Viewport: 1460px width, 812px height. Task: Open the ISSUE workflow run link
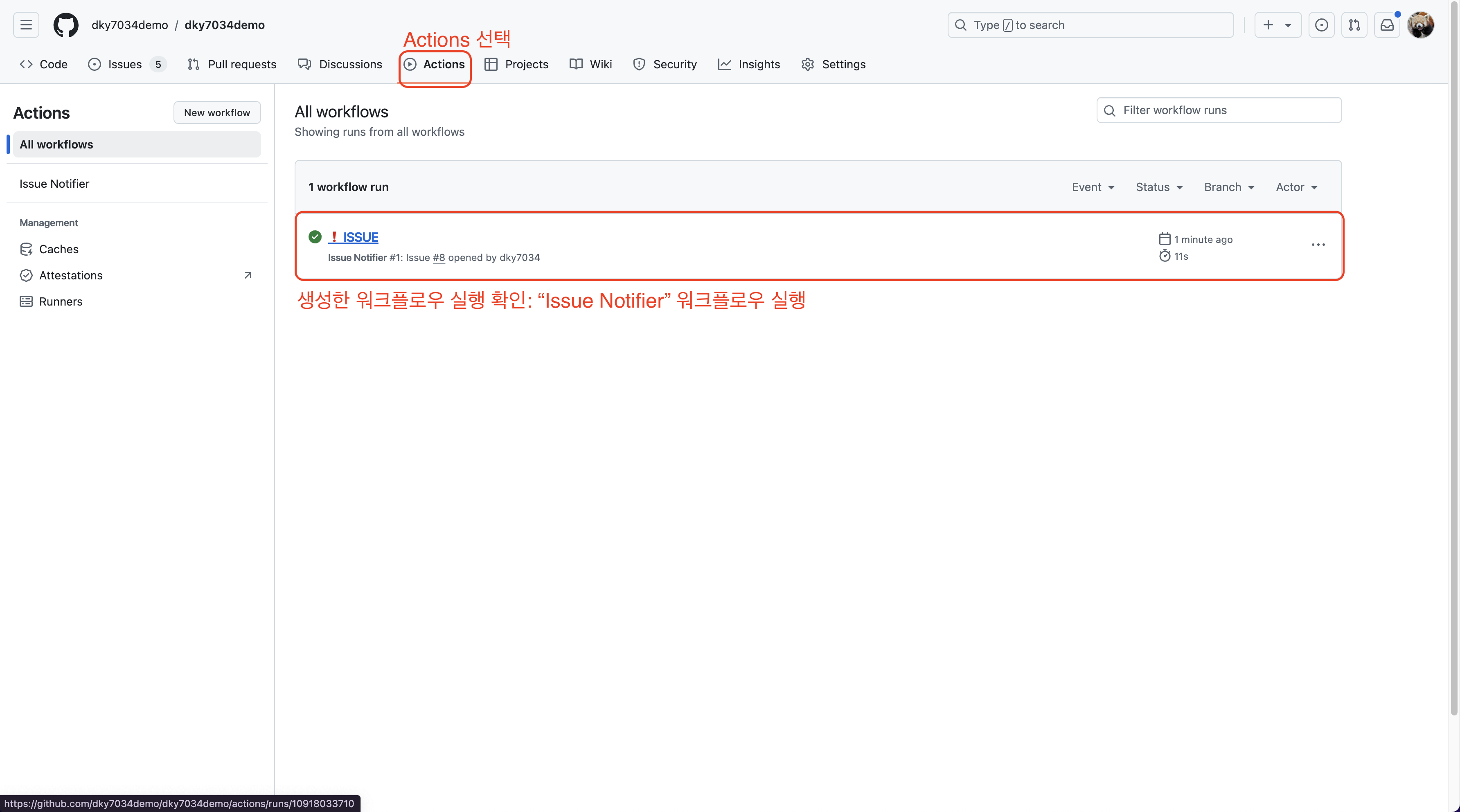tap(360, 237)
